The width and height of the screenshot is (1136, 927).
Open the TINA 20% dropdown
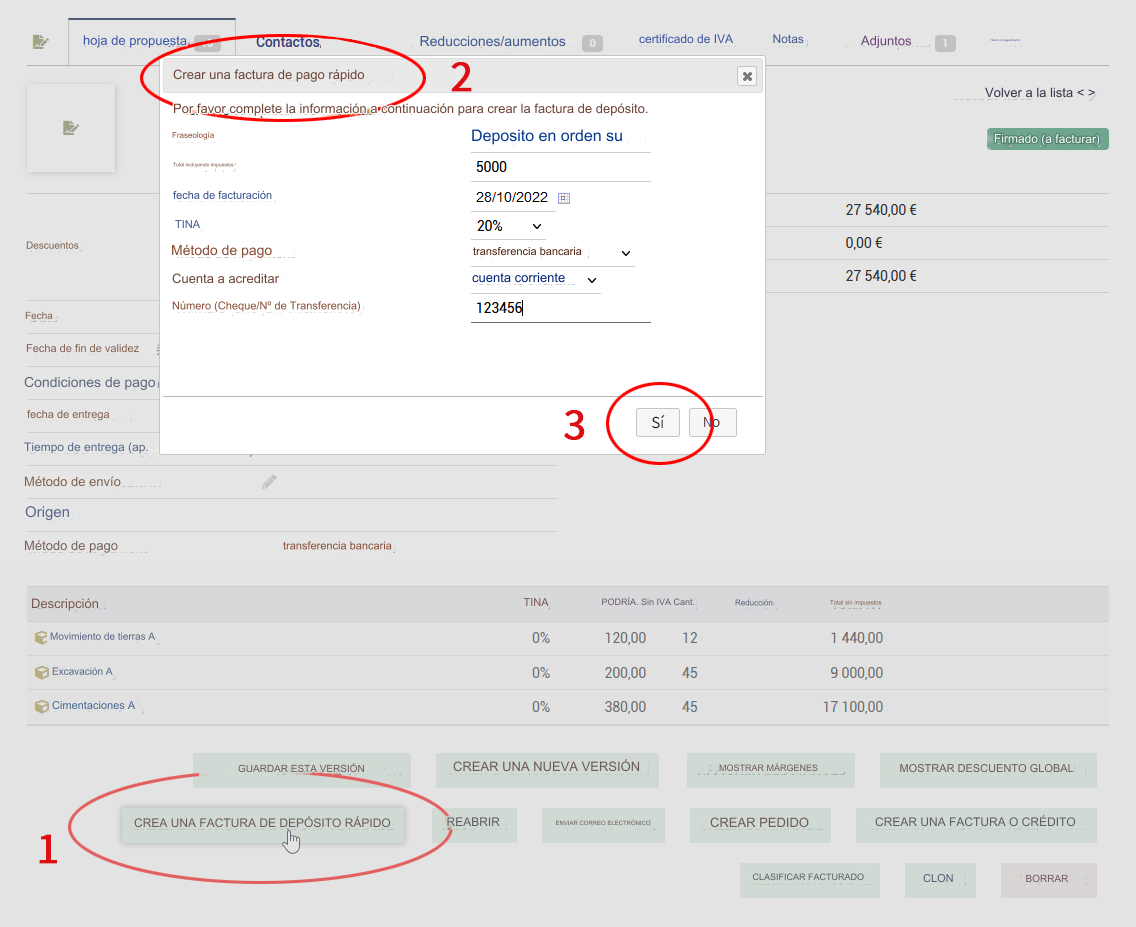click(509, 226)
